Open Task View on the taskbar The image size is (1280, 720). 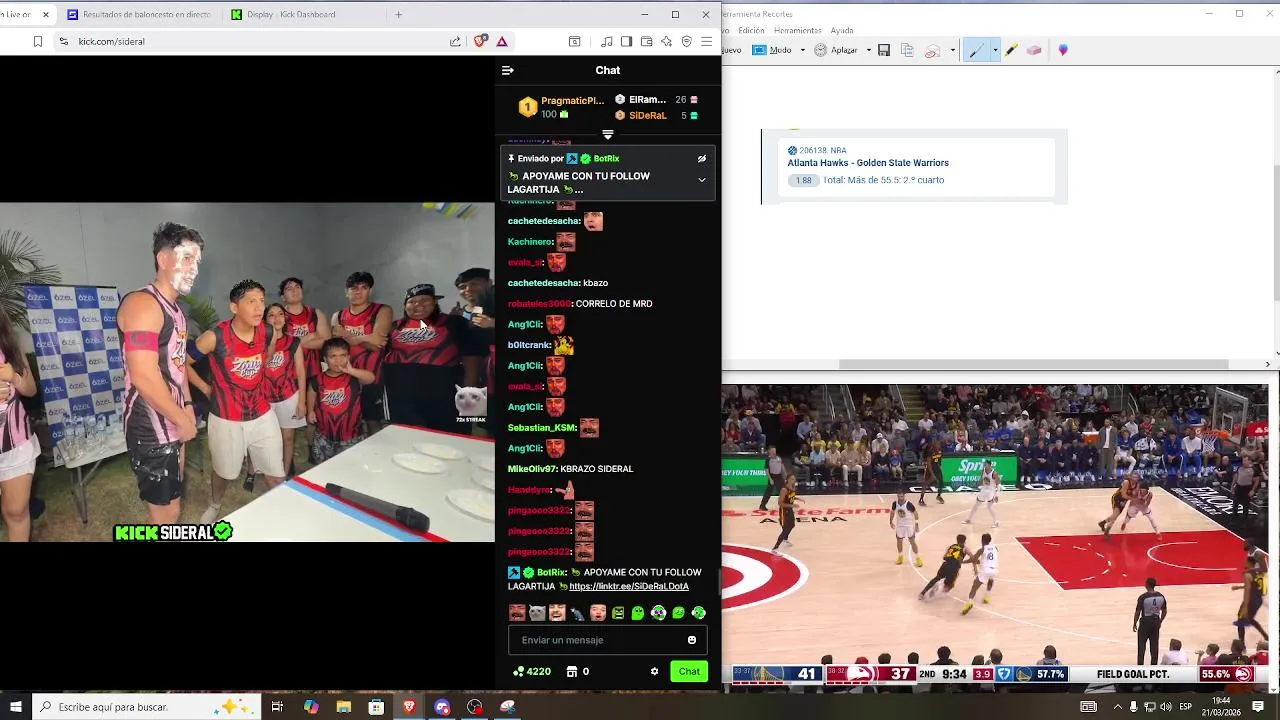coord(277,707)
